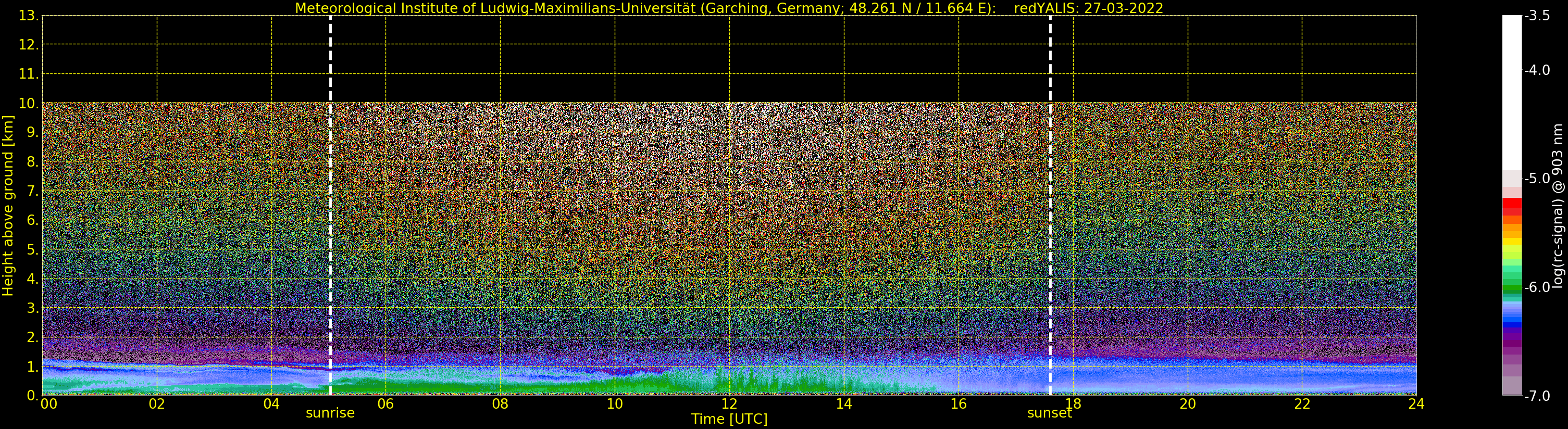This screenshot has height=429, width=1568.
Task: Click the height axis tick label '8.'
Action: click(x=33, y=162)
